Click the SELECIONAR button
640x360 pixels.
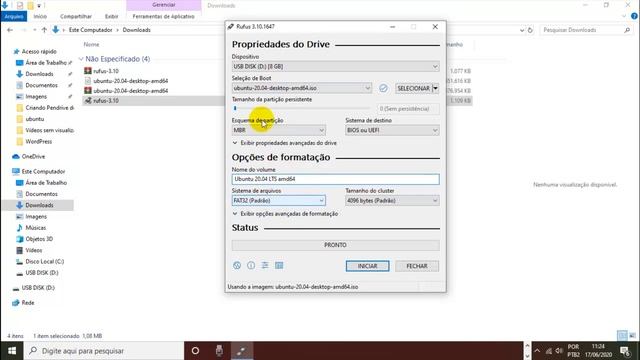[x=413, y=88]
